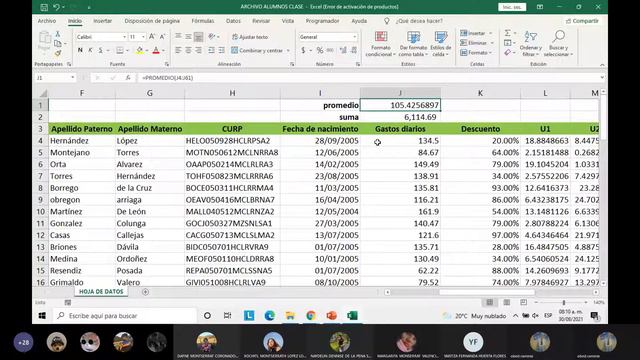The image size is (640, 360).
Task: Apply the yellow fill color bucket
Action: 140,50
